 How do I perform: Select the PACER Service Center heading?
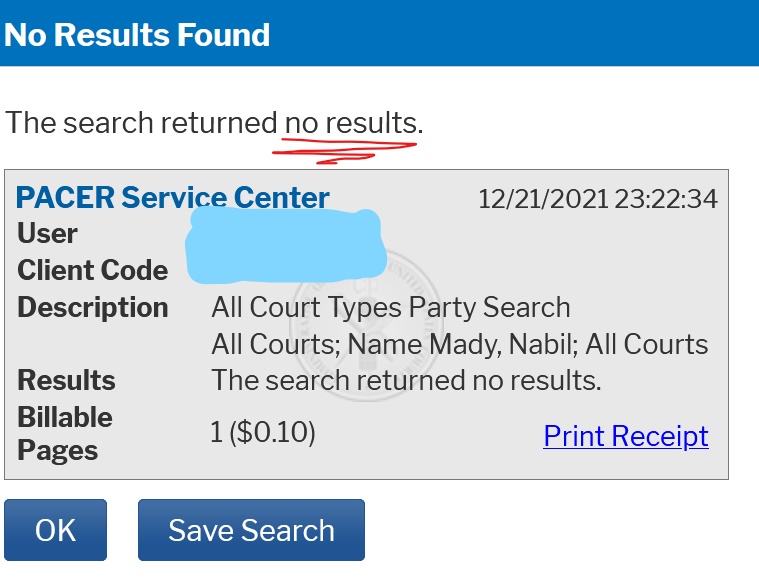pos(173,198)
